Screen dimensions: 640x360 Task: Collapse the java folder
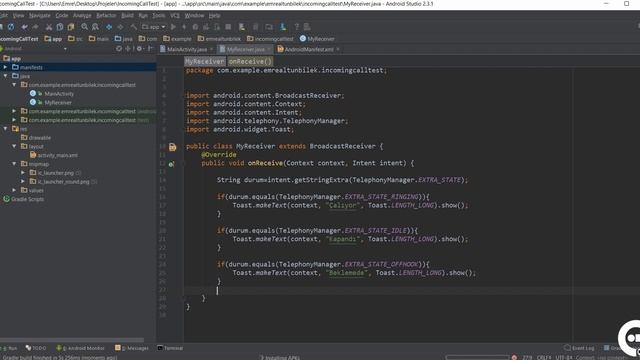5,76
